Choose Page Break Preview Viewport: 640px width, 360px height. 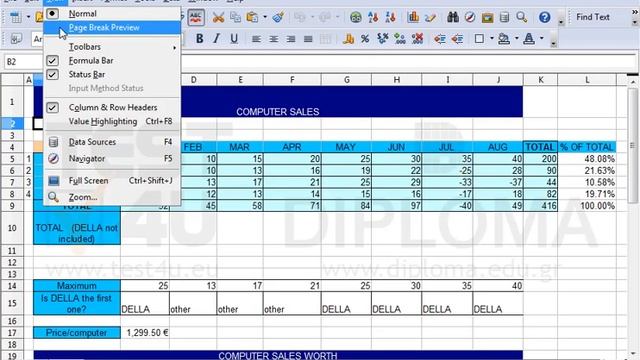[112, 27]
